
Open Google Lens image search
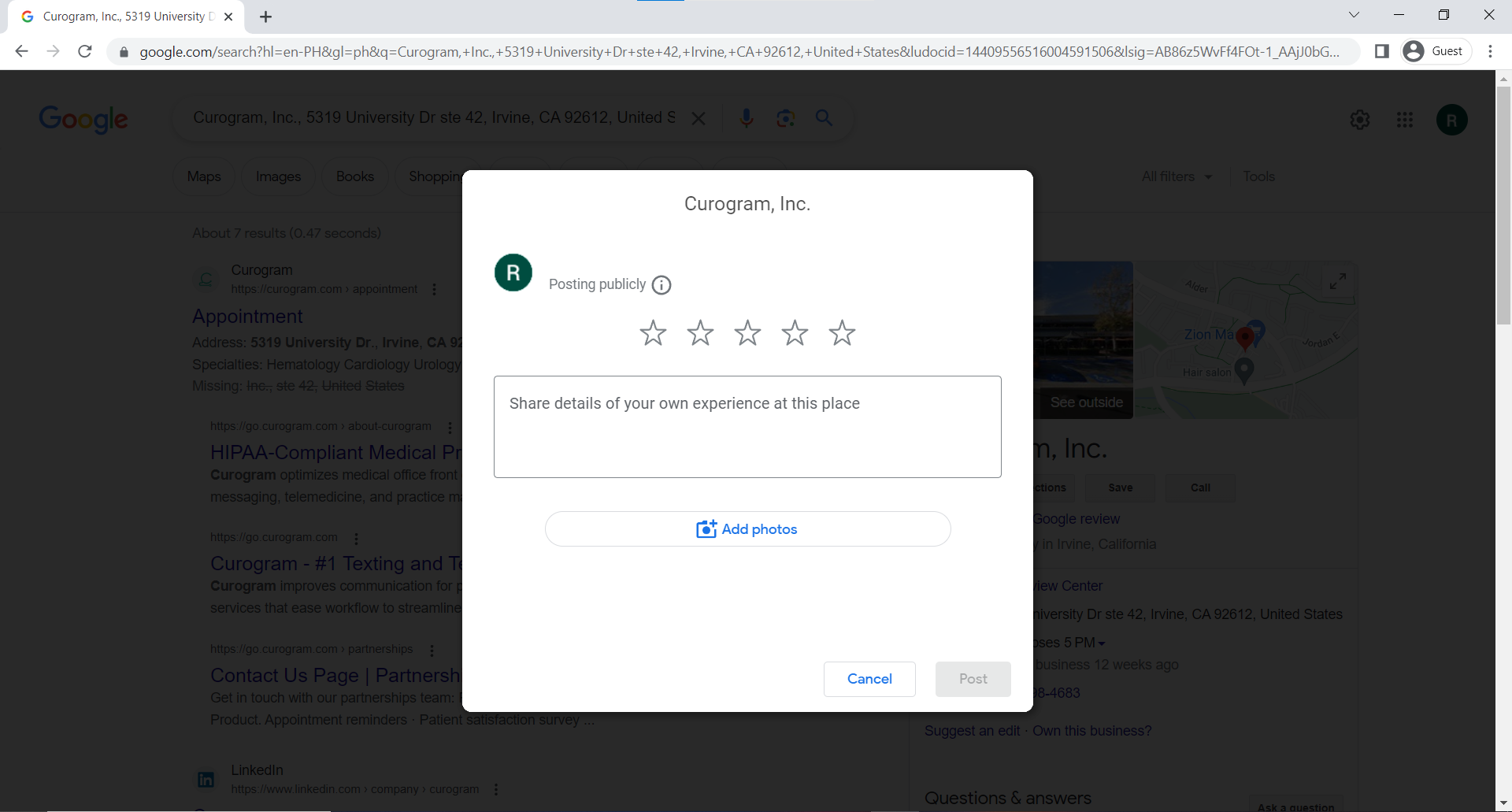[x=785, y=118]
